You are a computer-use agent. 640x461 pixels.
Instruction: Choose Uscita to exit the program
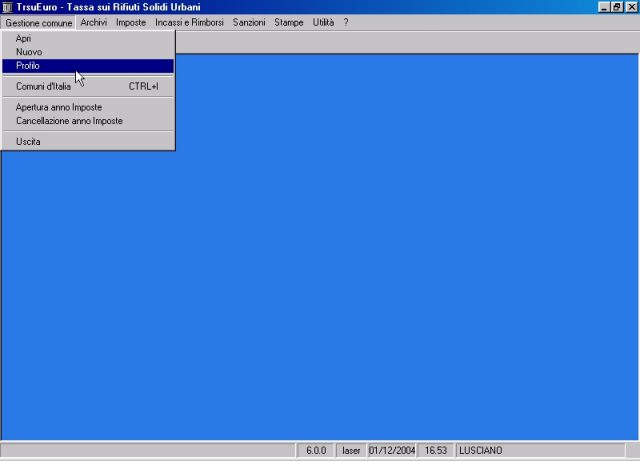(x=88, y=142)
